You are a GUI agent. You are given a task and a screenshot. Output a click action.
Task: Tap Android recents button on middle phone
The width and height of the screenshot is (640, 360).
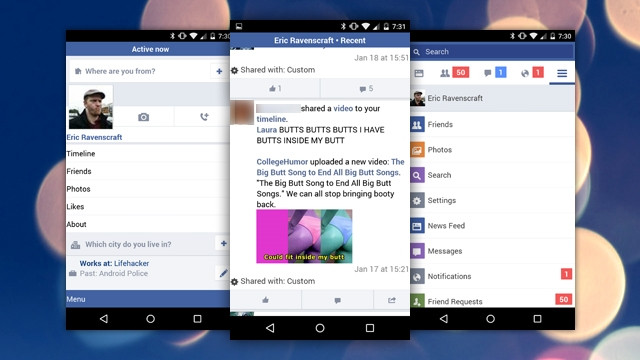370,328
